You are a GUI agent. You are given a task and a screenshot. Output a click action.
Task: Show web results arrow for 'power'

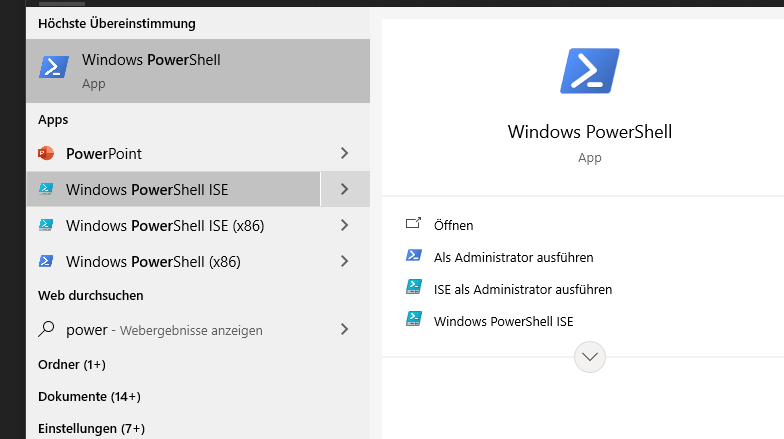coord(344,329)
